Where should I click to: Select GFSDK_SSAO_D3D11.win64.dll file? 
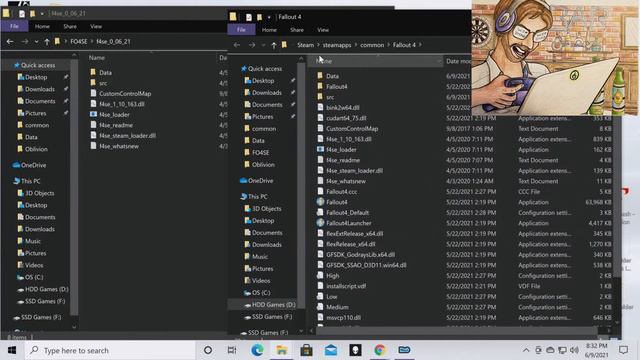click(366, 265)
